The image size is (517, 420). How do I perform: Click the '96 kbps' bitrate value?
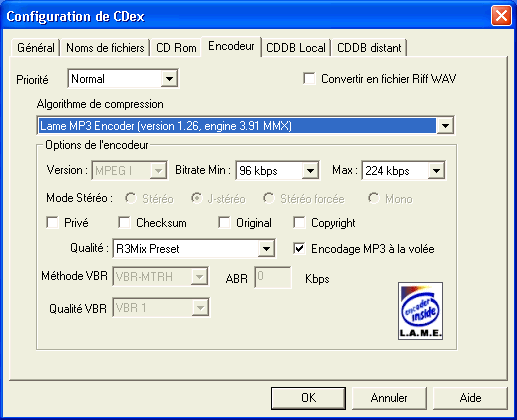point(258,171)
